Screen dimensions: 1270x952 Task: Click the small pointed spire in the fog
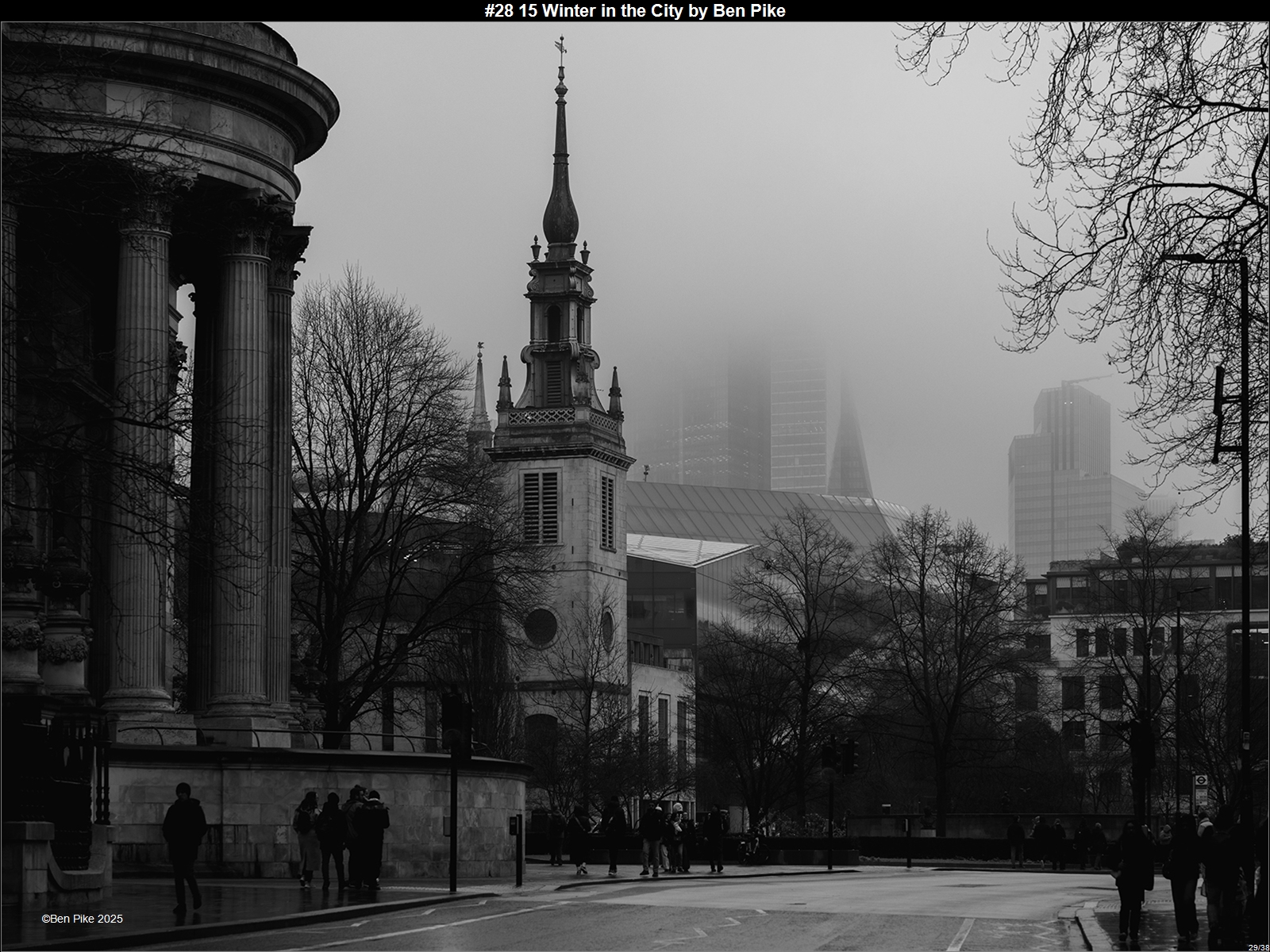[849, 444]
